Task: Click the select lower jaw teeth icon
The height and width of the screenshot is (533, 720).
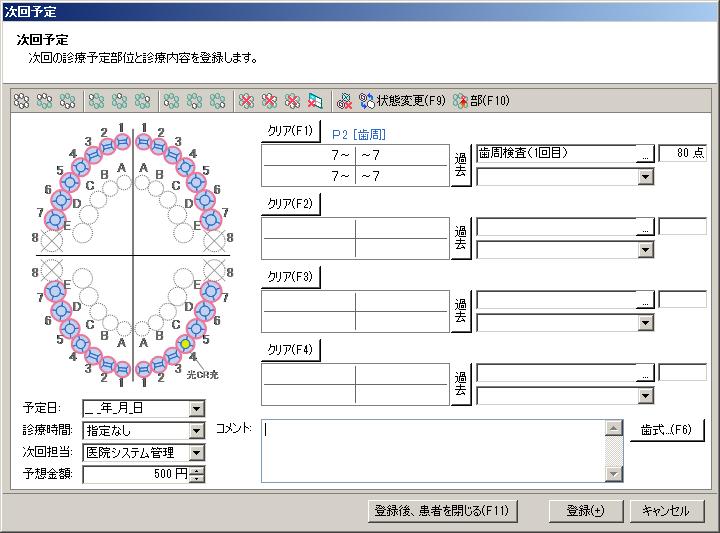Action: 68,101
